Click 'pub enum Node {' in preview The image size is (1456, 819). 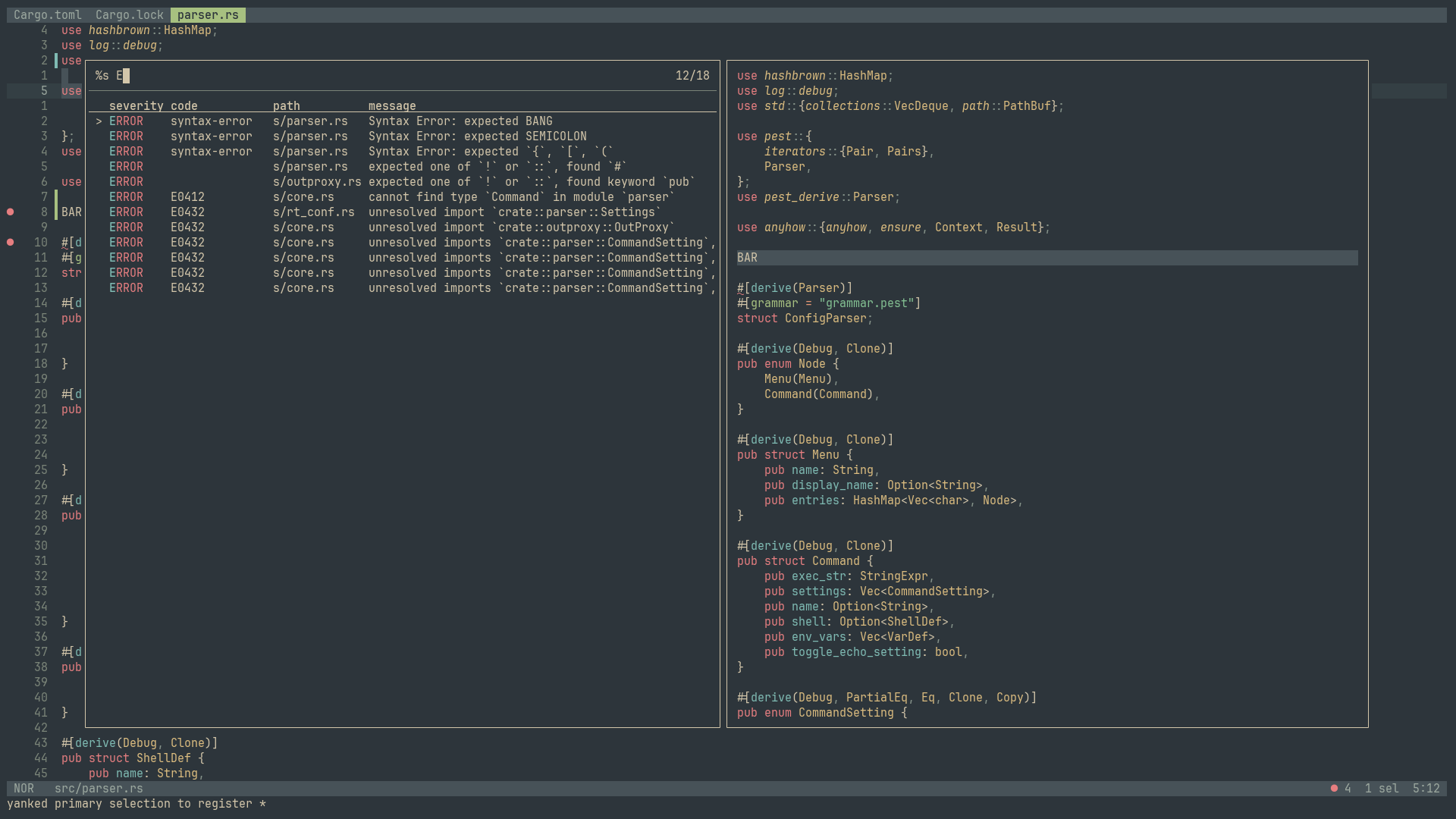pos(788,364)
